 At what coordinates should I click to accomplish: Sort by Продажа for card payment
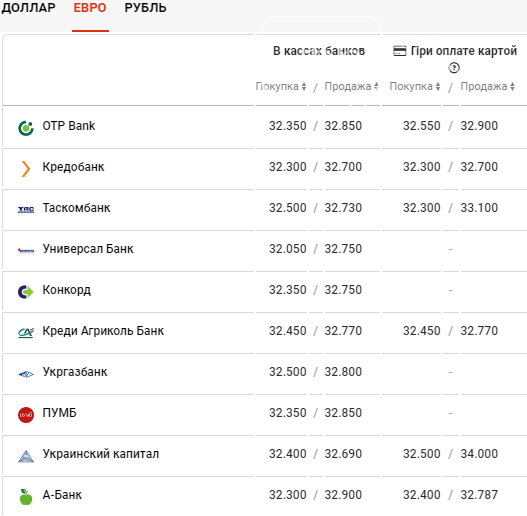[x=487, y=86]
